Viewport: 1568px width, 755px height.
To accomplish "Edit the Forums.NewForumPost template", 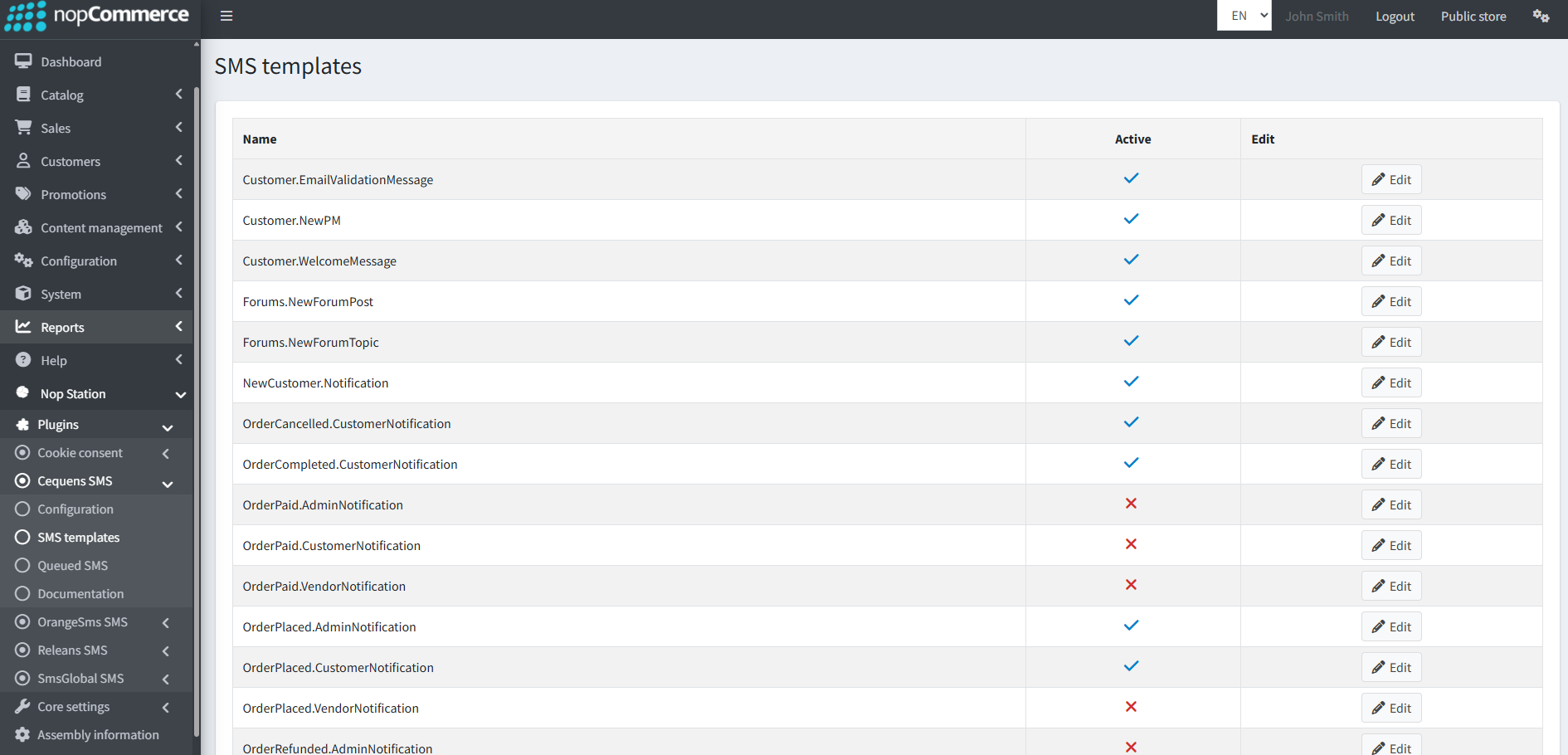I will (x=1391, y=301).
